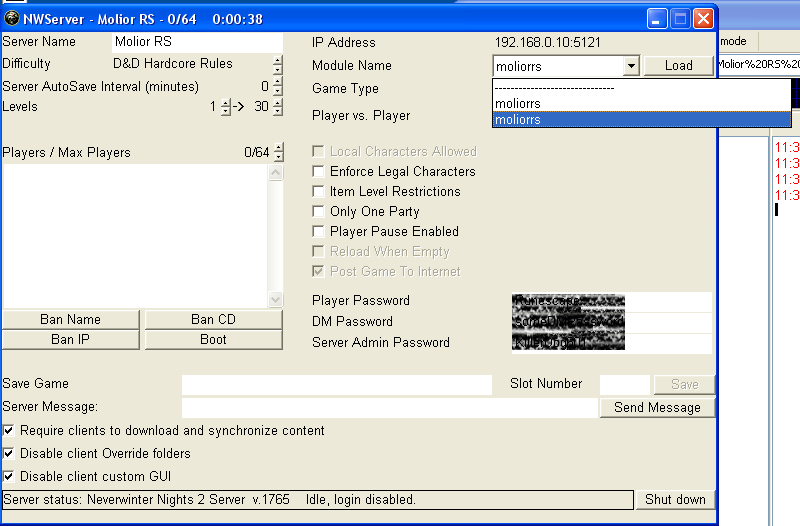Enable Player Pause Enabled checkbox
Screen dimensions: 800x526
[318, 232]
